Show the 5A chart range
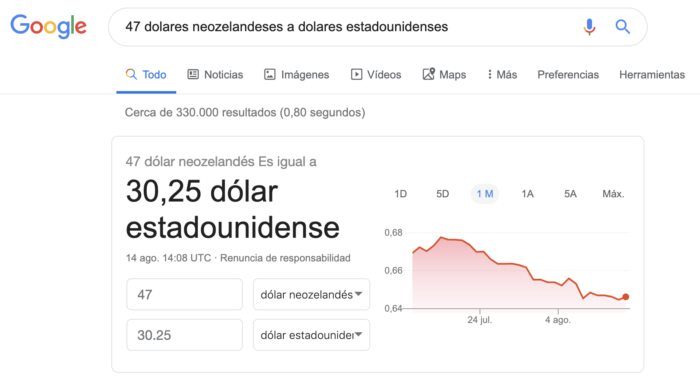 pyautogui.click(x=570, y=194)
